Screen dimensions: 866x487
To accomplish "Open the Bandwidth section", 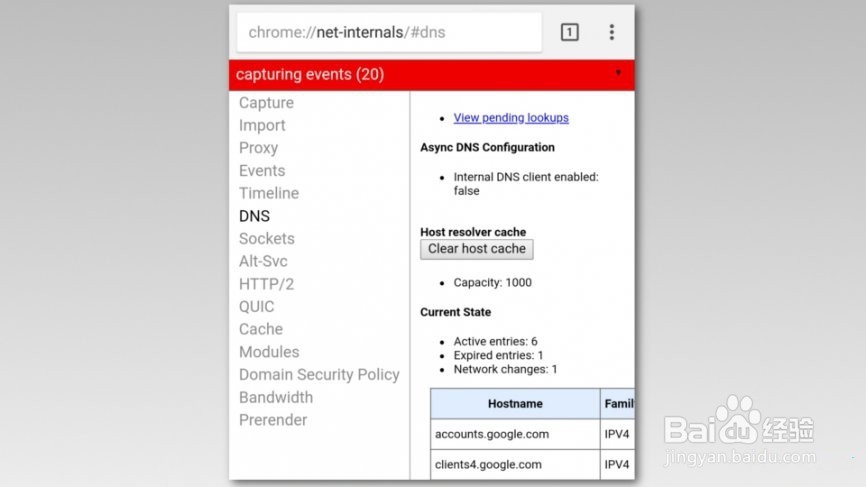I will [x=276, y=397].
